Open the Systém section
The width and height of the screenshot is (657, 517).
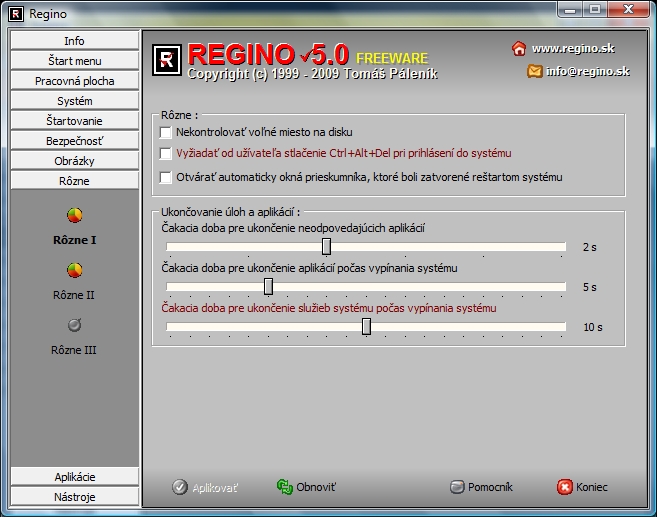pos(75,101)
